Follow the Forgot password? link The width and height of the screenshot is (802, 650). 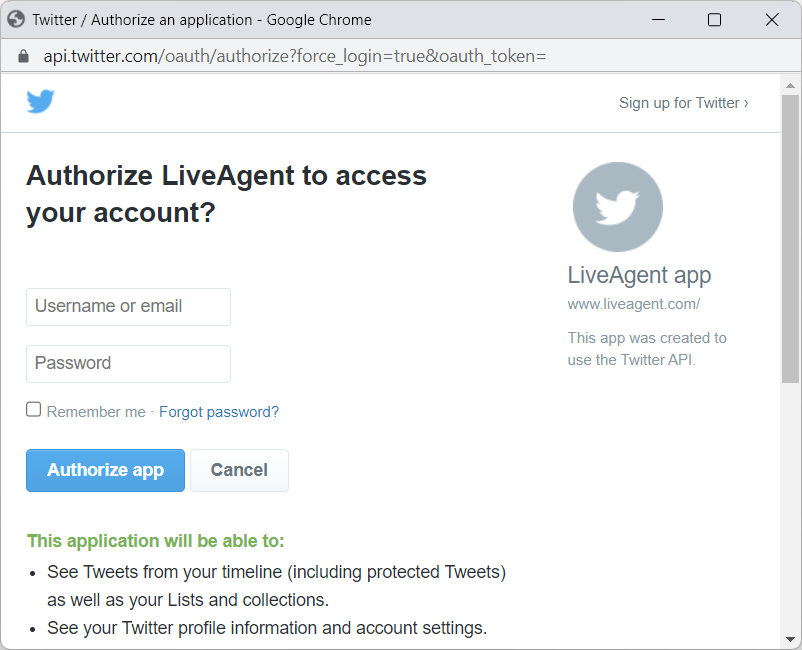click(x=219, y=412)
